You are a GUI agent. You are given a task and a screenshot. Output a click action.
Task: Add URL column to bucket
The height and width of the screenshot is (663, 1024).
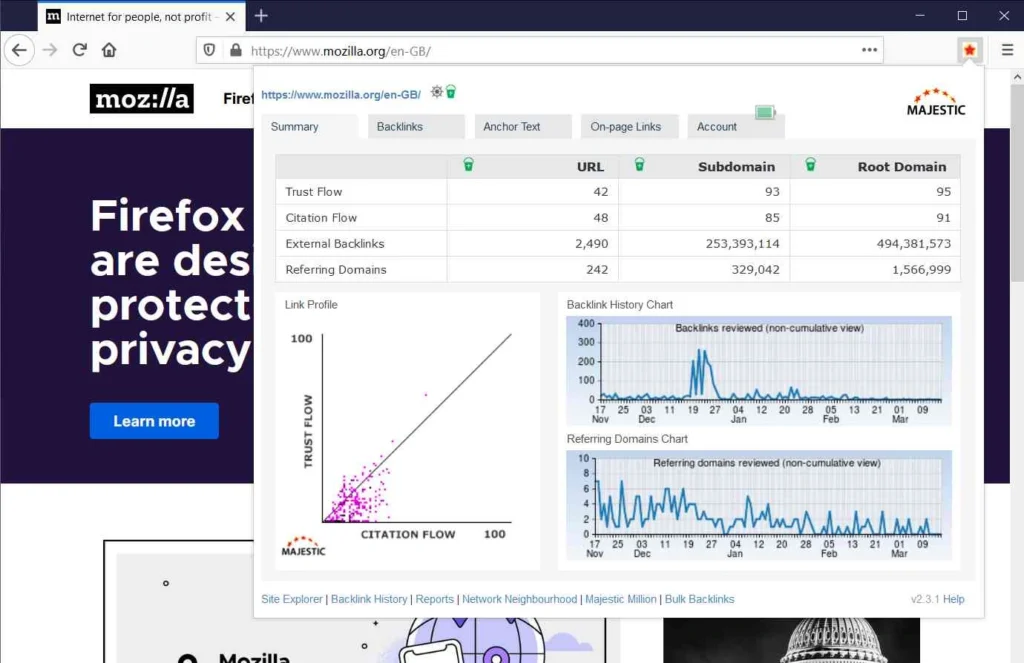pyautogui.click(x=468, y=165)
